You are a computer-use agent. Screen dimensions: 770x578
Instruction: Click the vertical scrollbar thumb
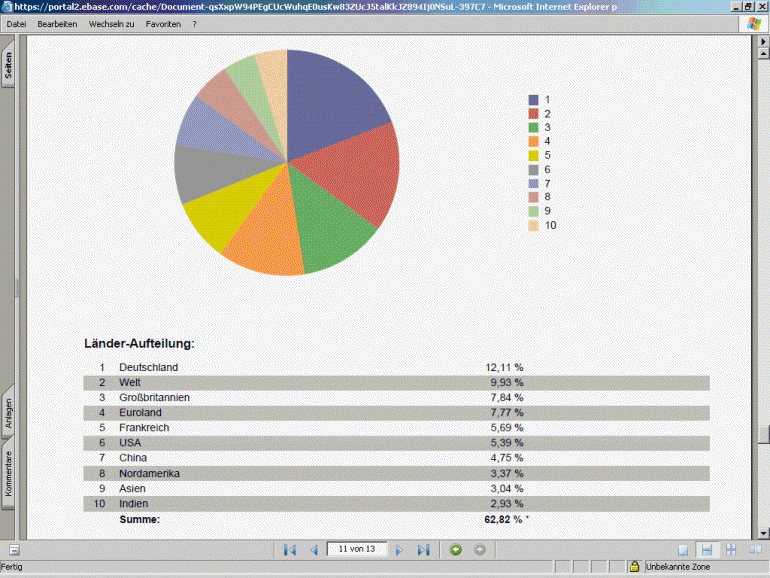coord(763,434)
